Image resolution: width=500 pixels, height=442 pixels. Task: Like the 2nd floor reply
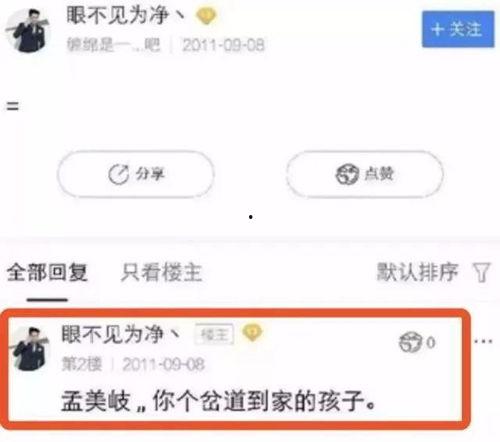click(x=417, y=342)
